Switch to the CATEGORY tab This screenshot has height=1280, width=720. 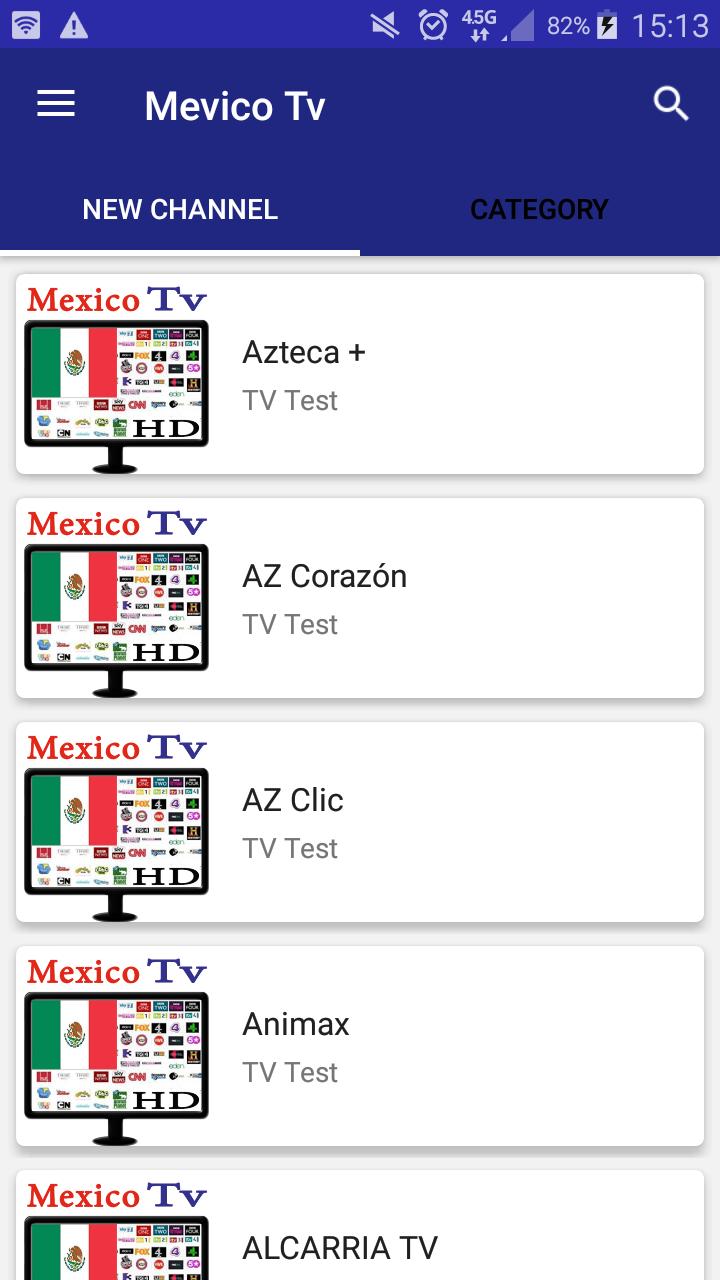pyautogui.click(x=539, y=209)
